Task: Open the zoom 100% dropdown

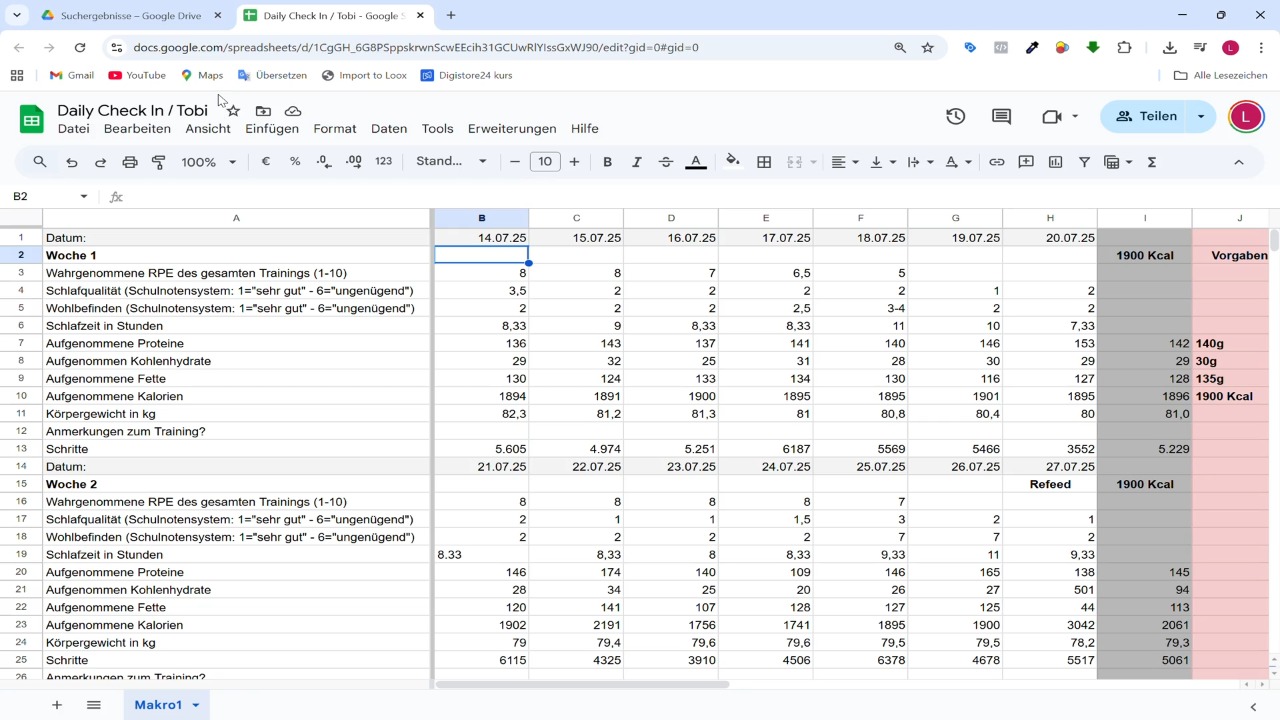Action: (x=208, y=162)
